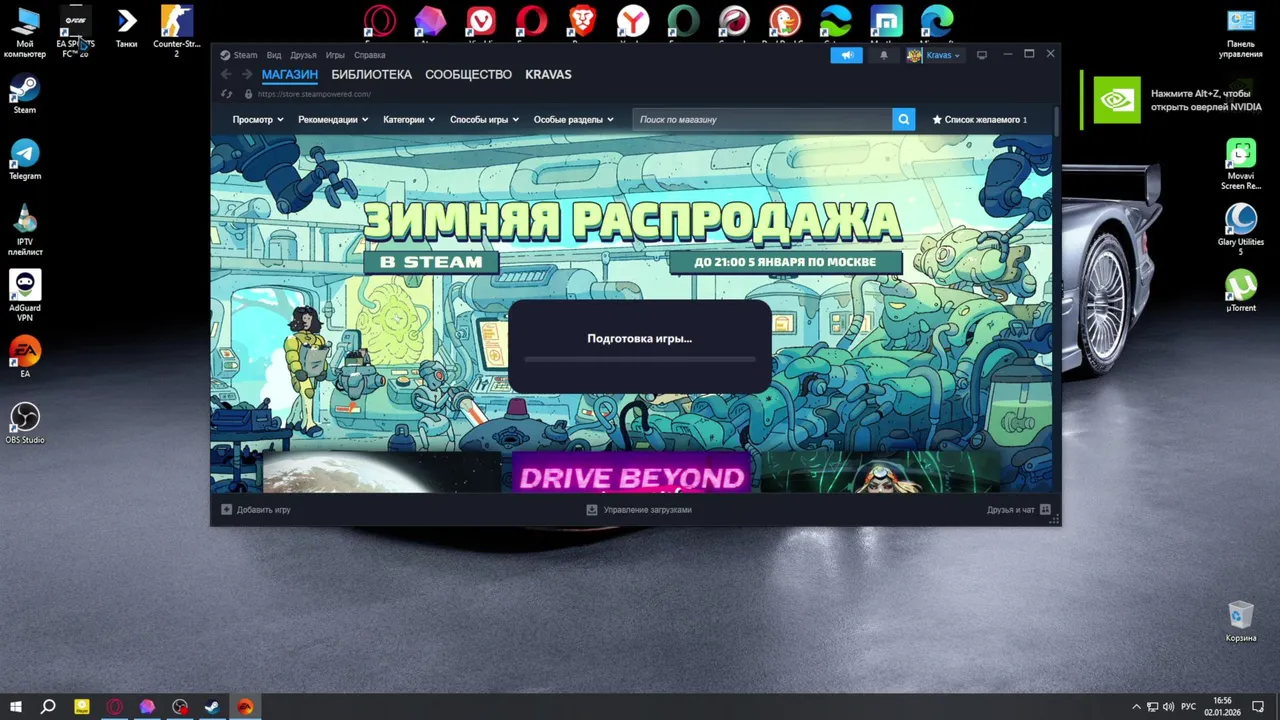Expand the Способы игры dropdown

[x=484, y=119]
